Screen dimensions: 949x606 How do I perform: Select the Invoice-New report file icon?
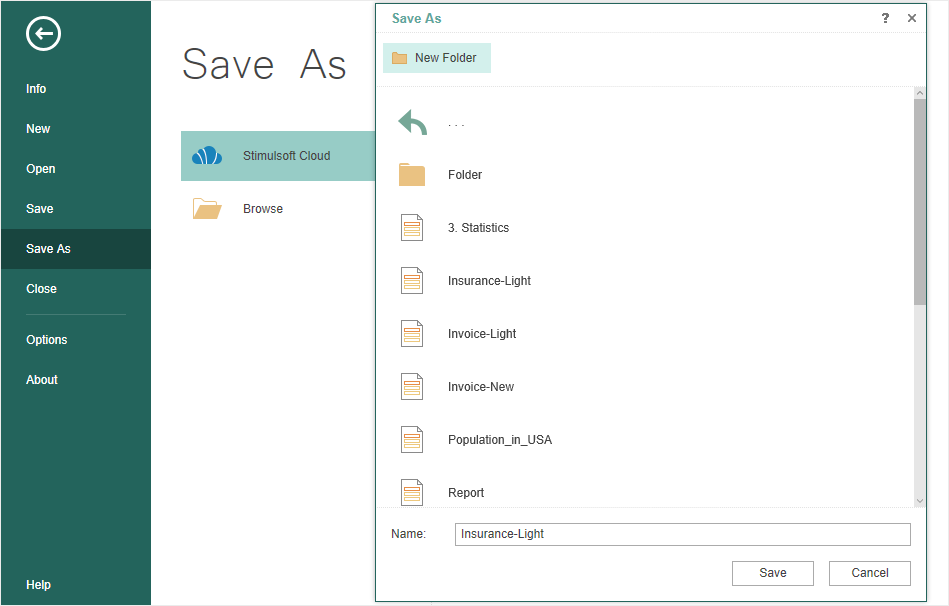[x=412, y=387]
